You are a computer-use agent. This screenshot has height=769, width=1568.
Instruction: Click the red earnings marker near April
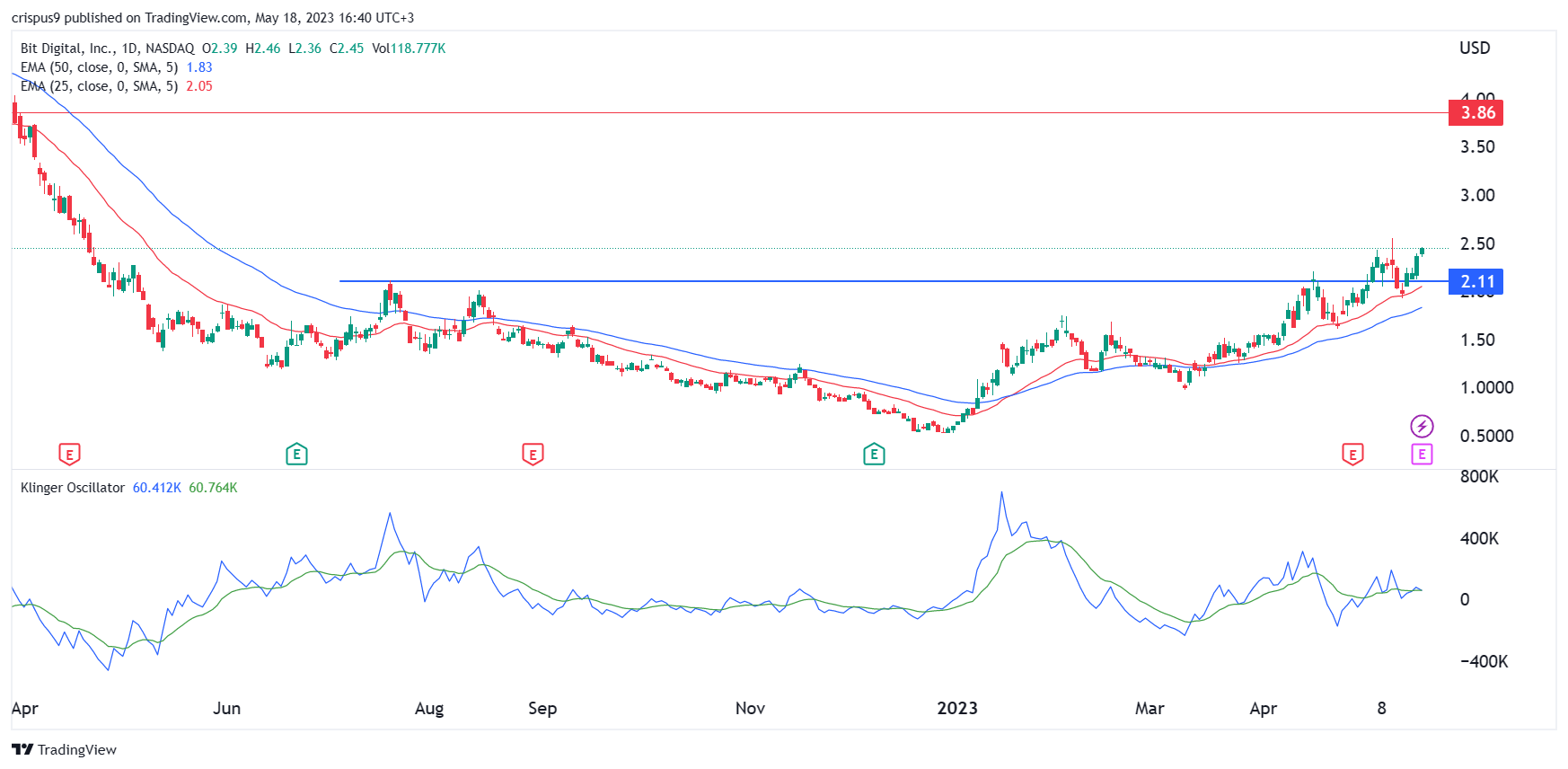click(x=69, y=455)
